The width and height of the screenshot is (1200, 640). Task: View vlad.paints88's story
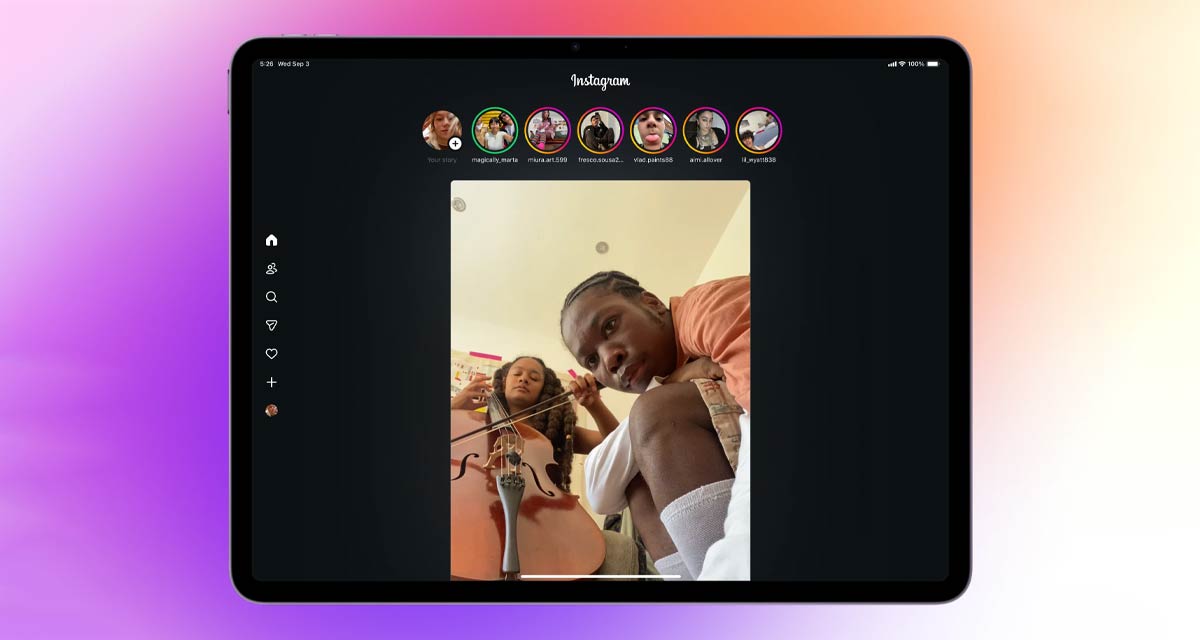pos(653,130)
